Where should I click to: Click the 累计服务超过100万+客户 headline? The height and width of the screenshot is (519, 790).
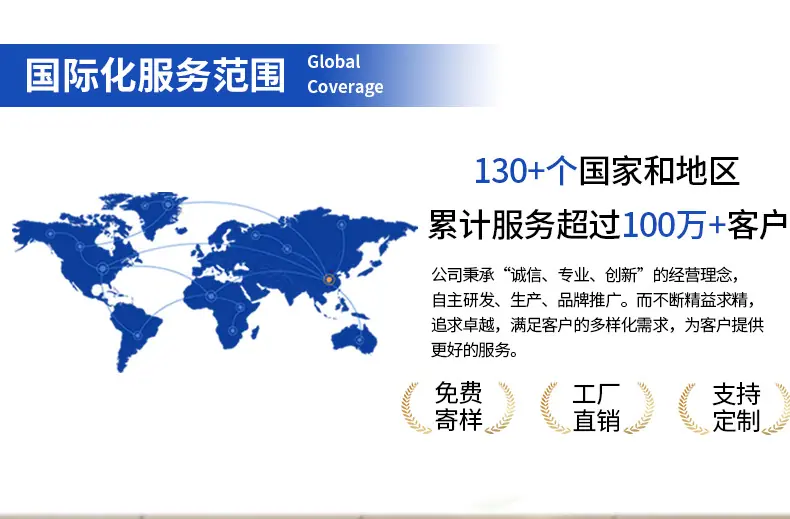tap(607, 224)
